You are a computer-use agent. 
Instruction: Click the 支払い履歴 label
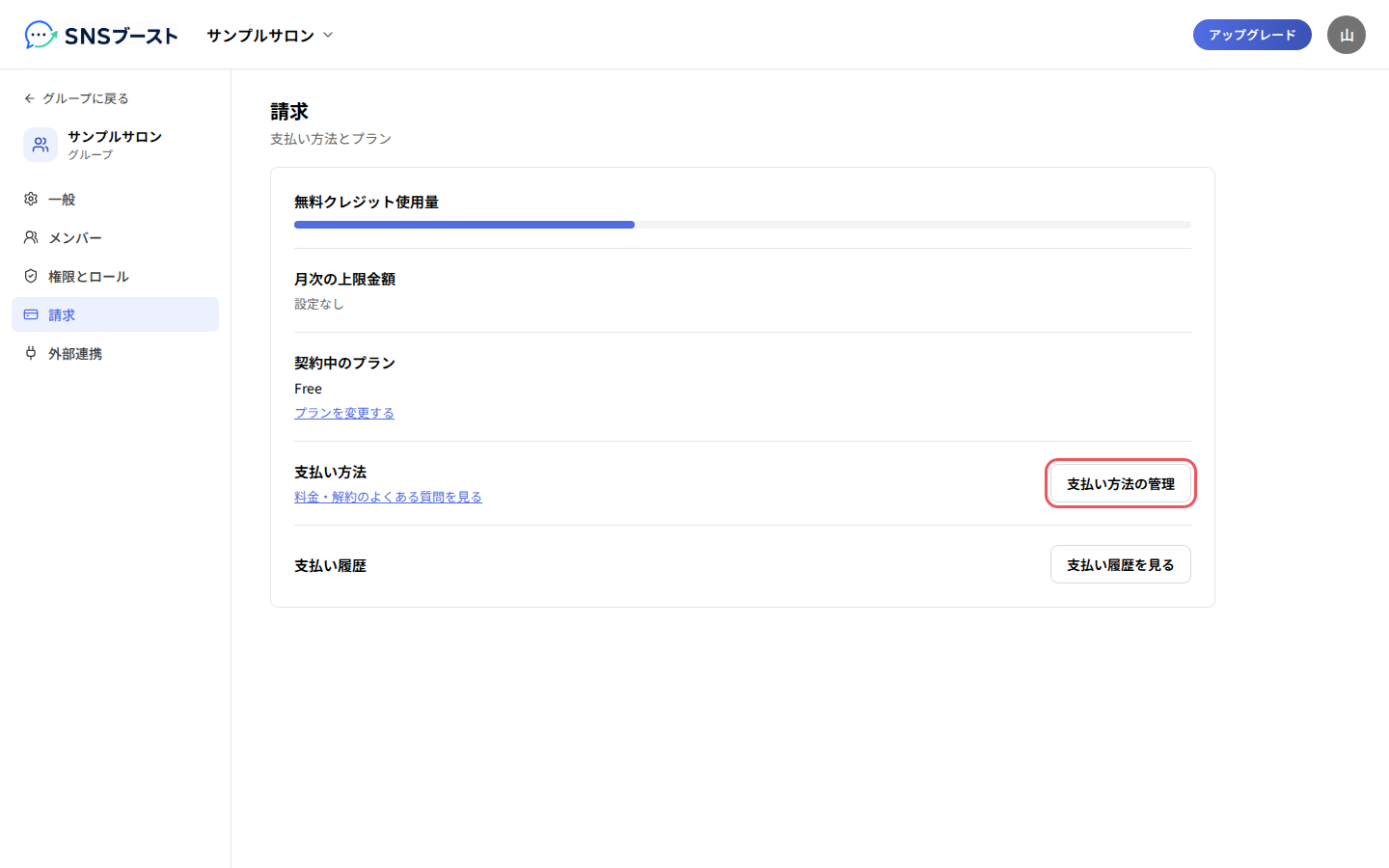[330, 565]
